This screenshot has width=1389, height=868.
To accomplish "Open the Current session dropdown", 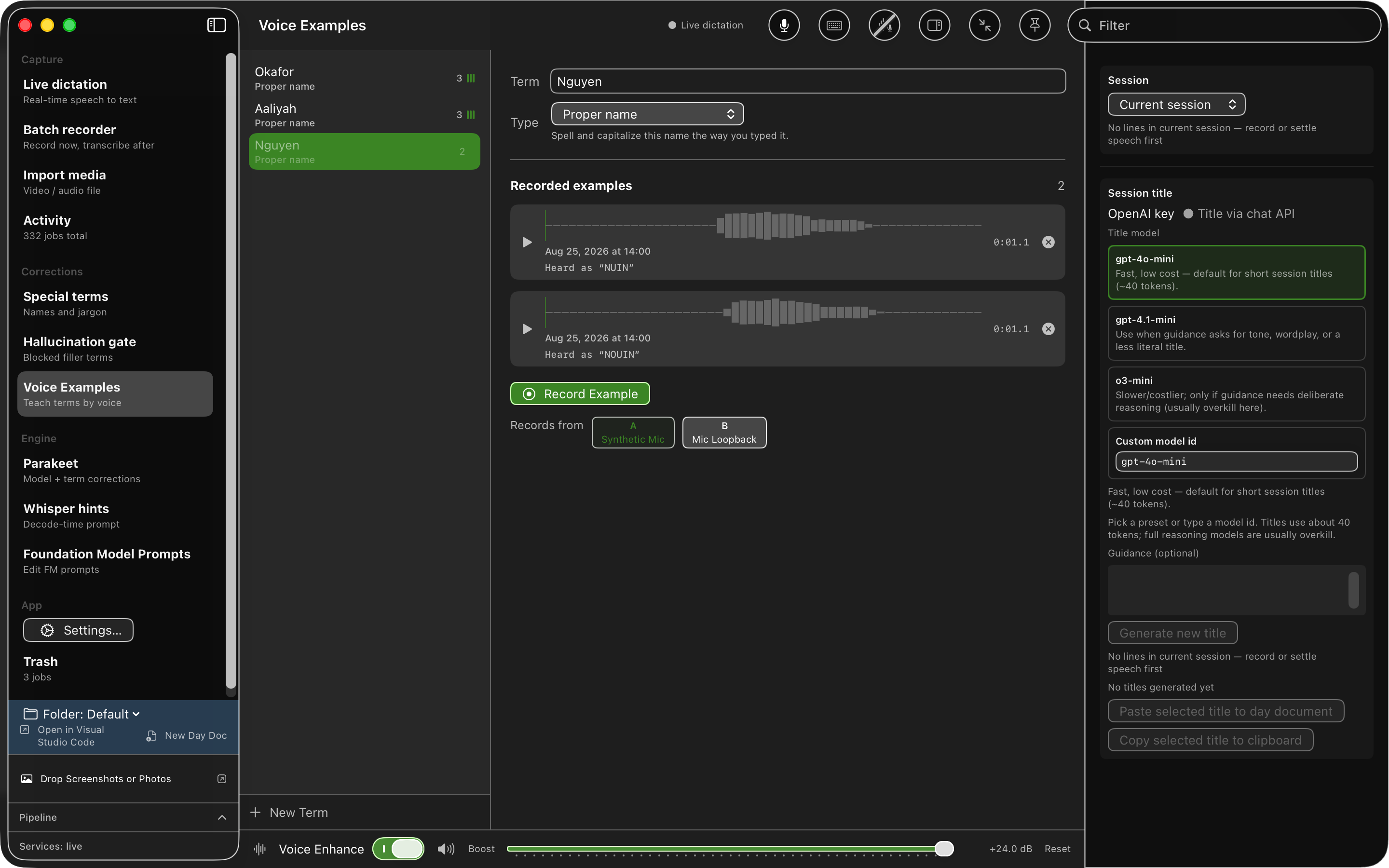I will pos(1176,105).
